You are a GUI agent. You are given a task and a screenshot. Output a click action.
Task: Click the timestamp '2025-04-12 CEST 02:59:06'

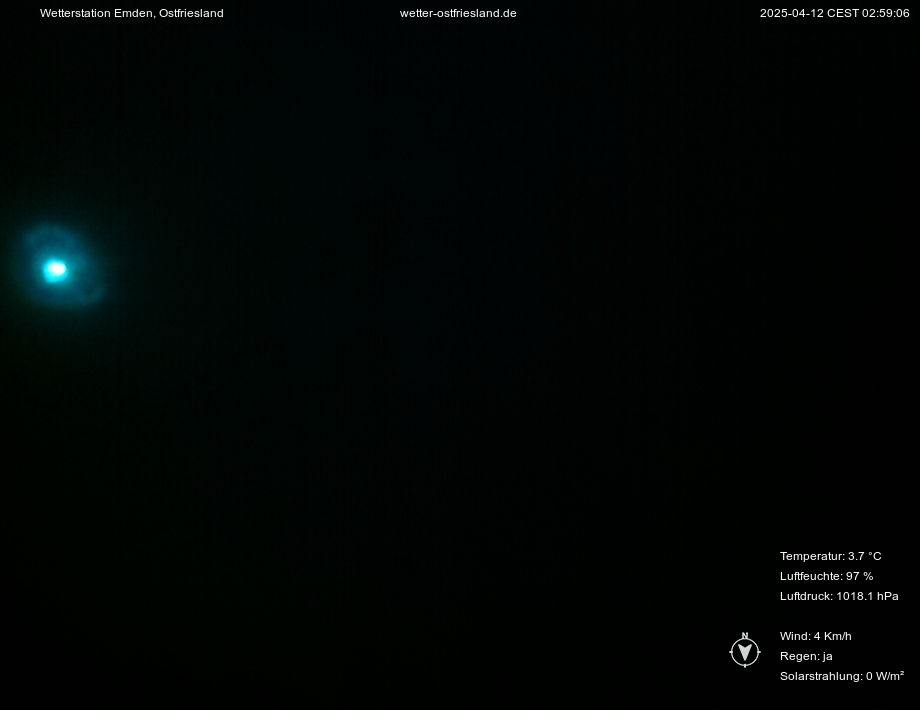(834, 13)
